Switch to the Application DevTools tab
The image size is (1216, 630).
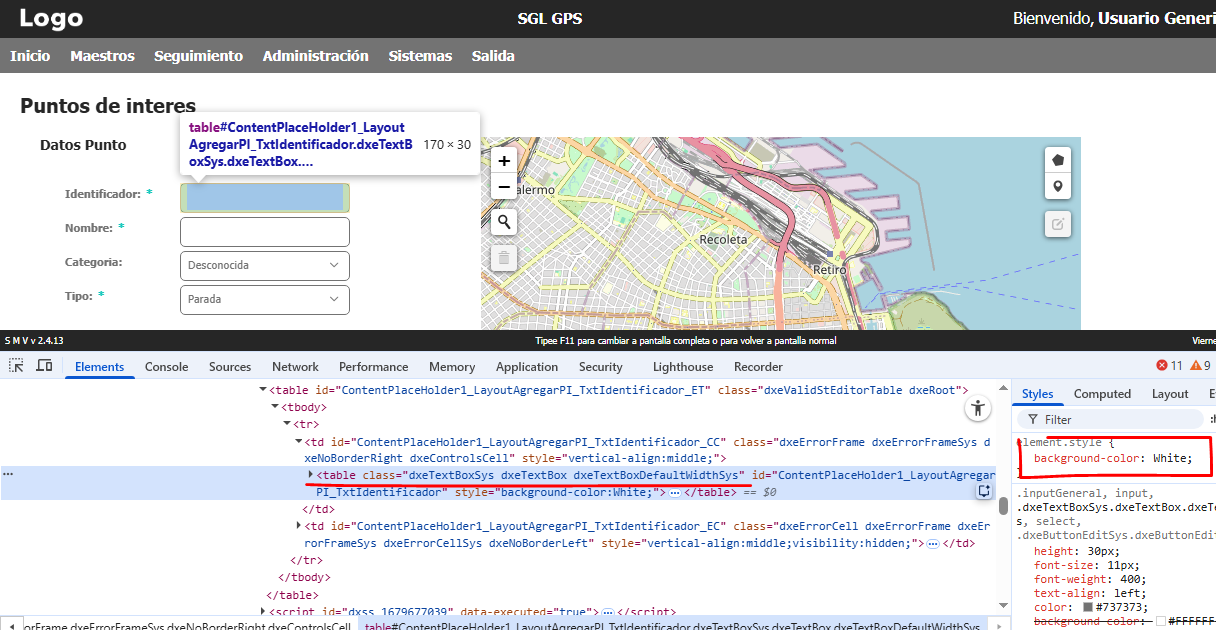coord(527,367)
